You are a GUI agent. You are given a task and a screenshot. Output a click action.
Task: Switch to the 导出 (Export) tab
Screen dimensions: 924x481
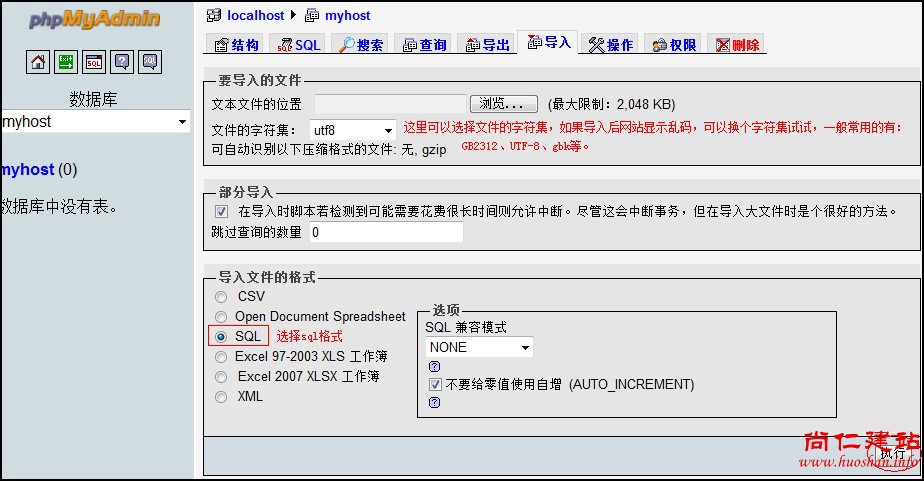tap(487, 45)
